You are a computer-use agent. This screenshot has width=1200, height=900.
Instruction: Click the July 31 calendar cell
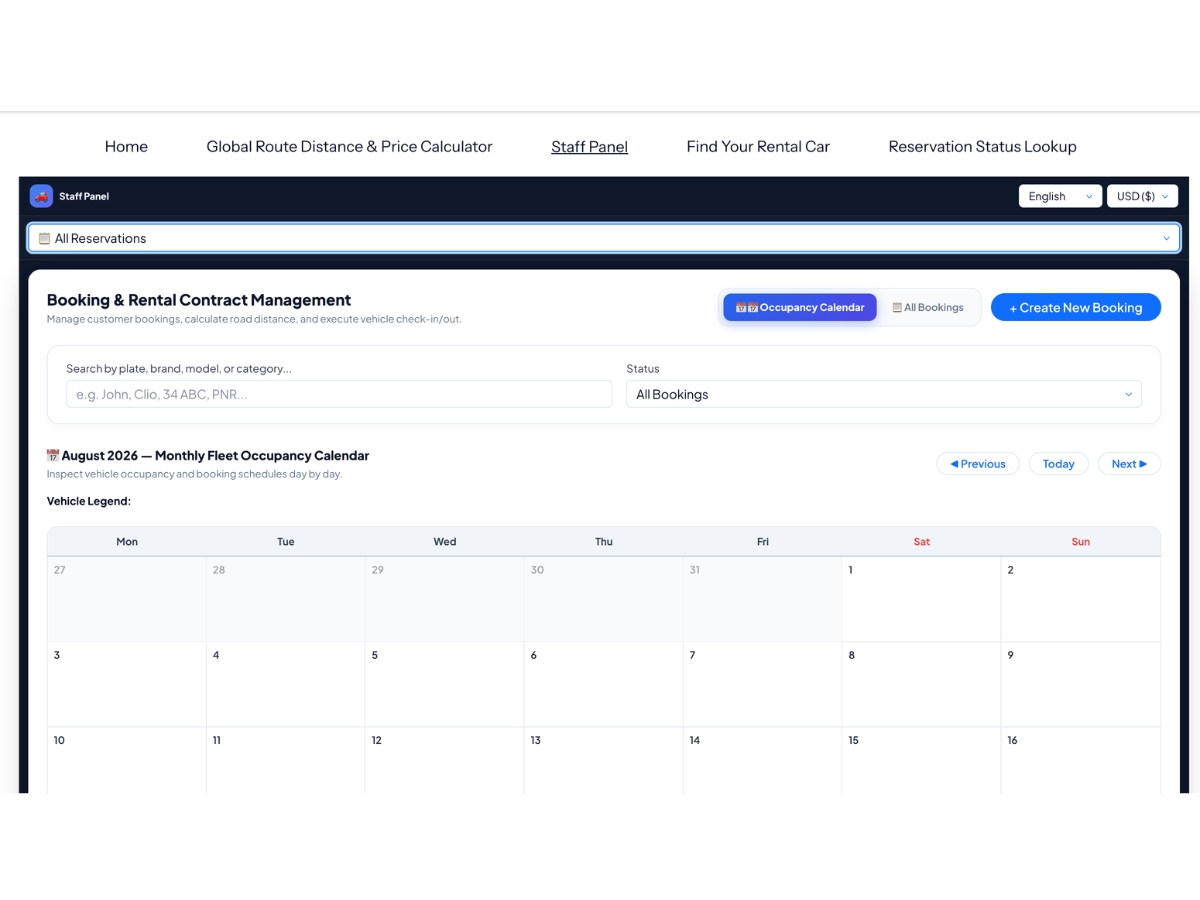coord(763,599)
